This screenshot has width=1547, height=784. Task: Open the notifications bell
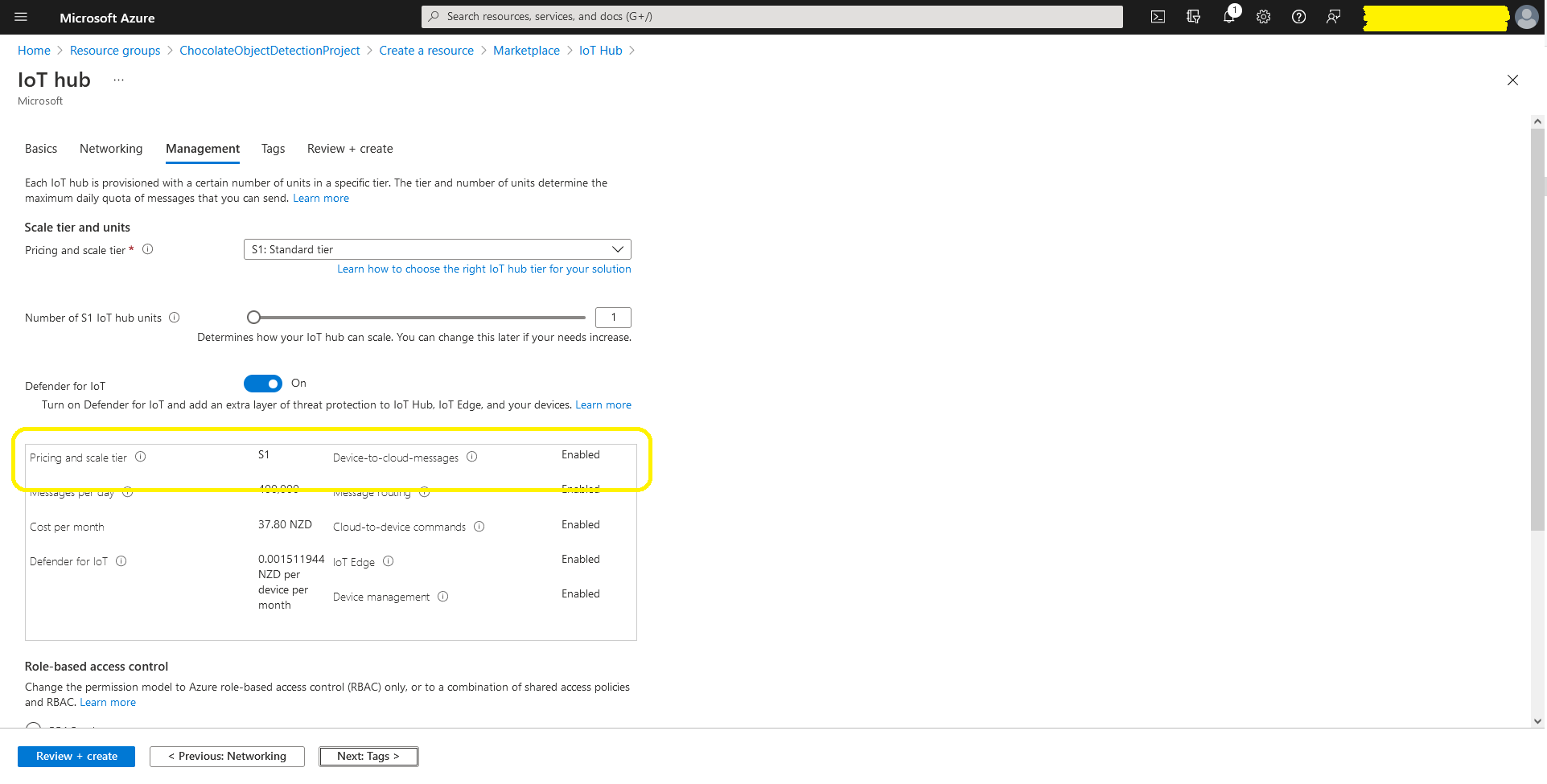tap(1228, 17)
